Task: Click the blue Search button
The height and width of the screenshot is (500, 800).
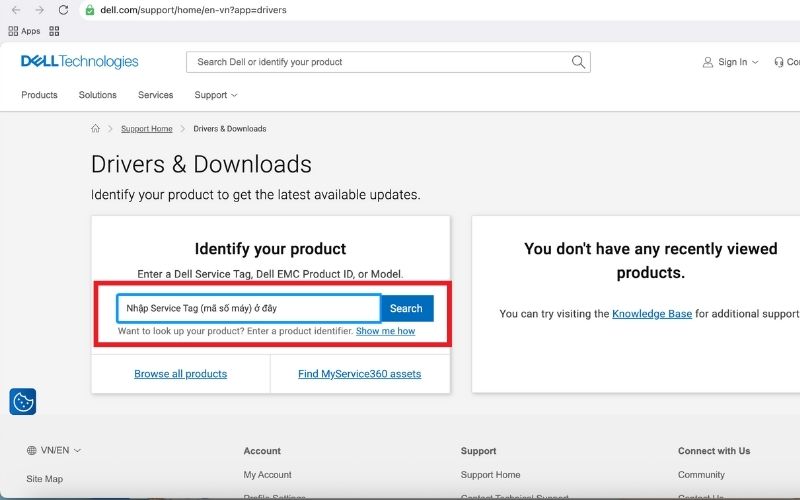Action: pyautogui.click(x=407, y=308)
